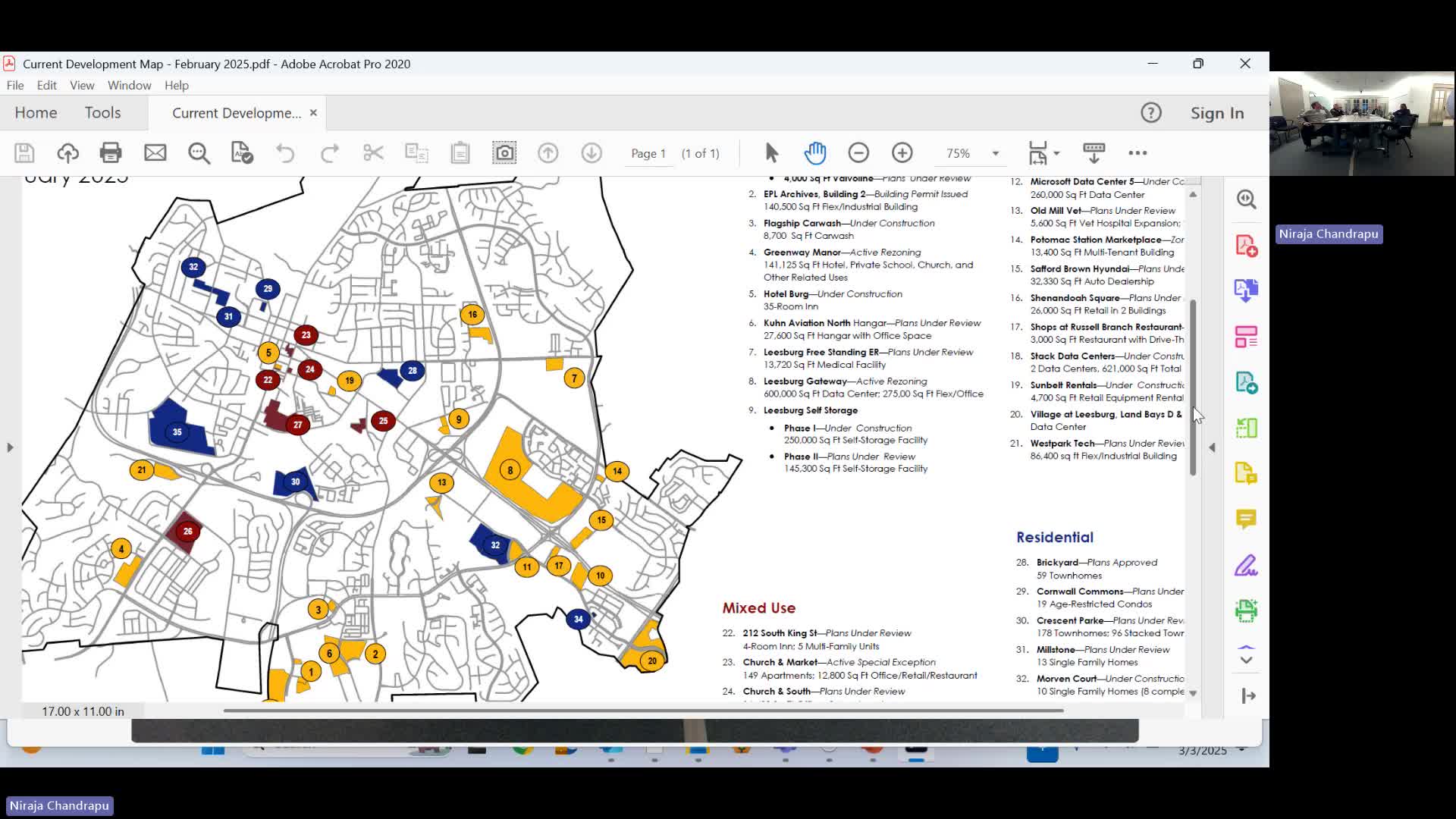Open the Comment sticky note tool
The image size is (1456, 819).
tap(1247, 519)
